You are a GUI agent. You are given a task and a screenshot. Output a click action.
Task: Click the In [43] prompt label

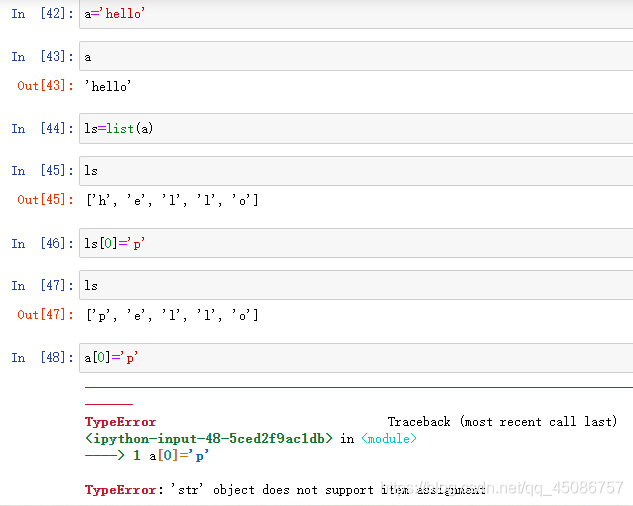pyautogui.click(x=42, y=57)
